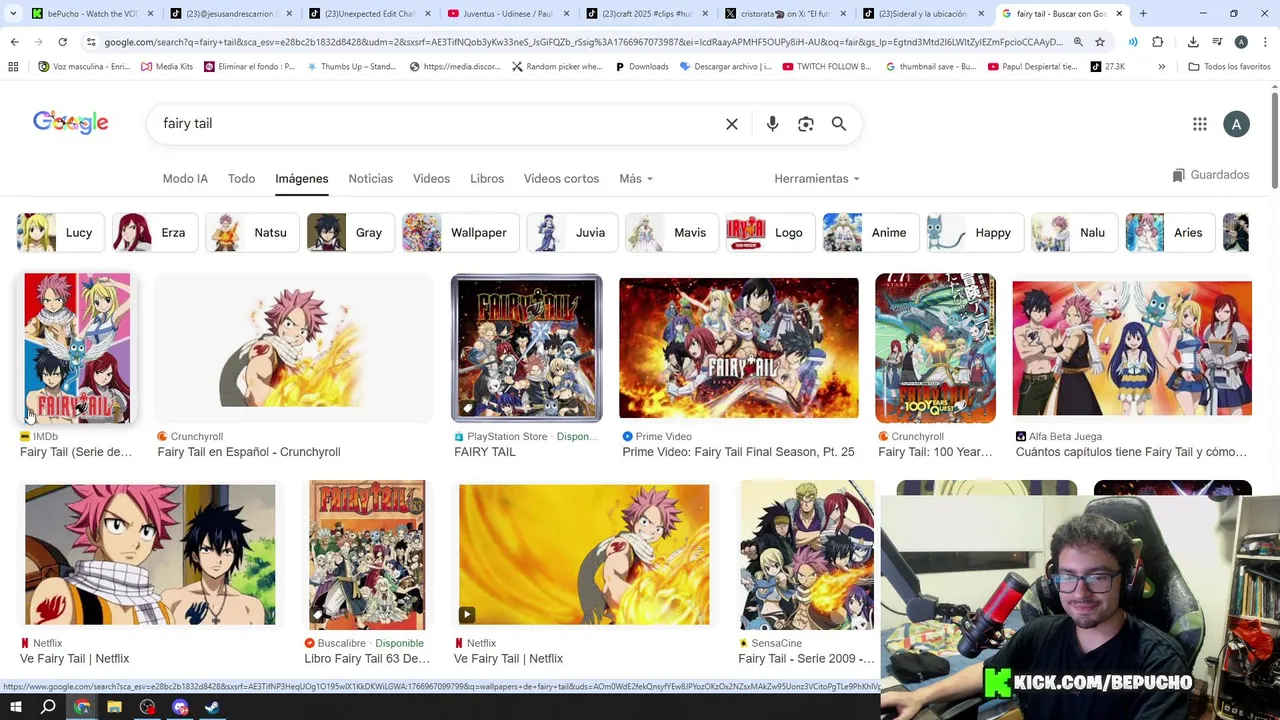Go back one page in Chrome
Screen dimensions: 1280x720
click(x=14, y=42)
